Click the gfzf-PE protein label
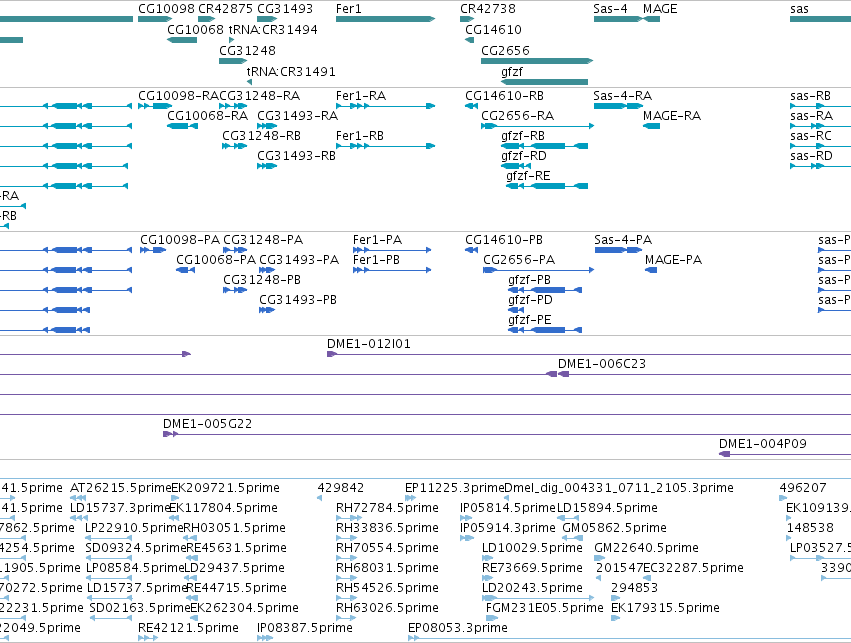Screen dimensions: 851x643 pyautogui.click(x=530, y=320)
